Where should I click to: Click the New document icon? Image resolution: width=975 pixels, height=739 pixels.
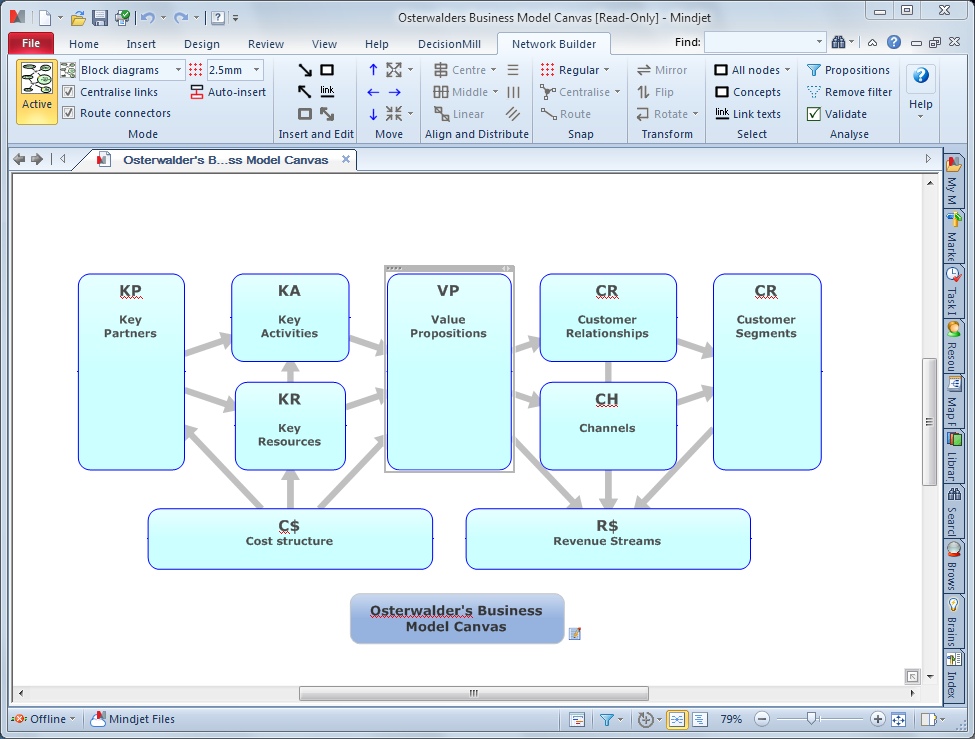coord(45,17)
